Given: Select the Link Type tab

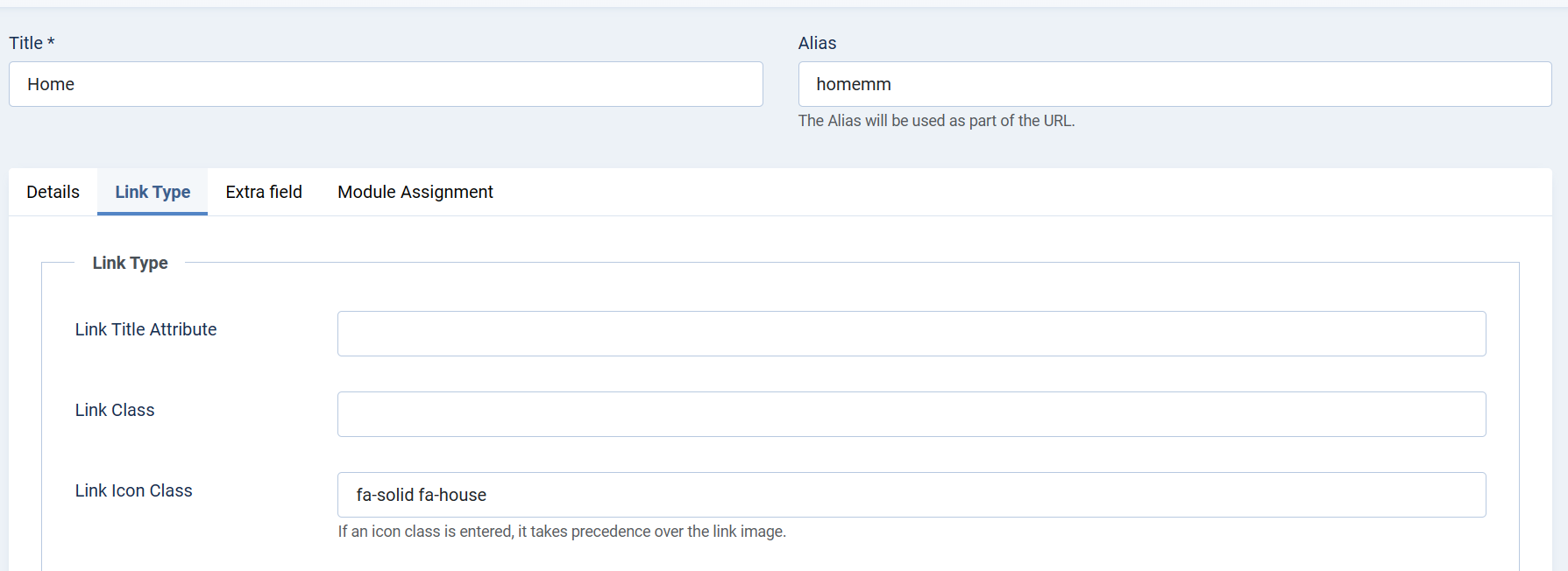Looking at the screenshot, I should pyautogui.click(x=153, y=192).
